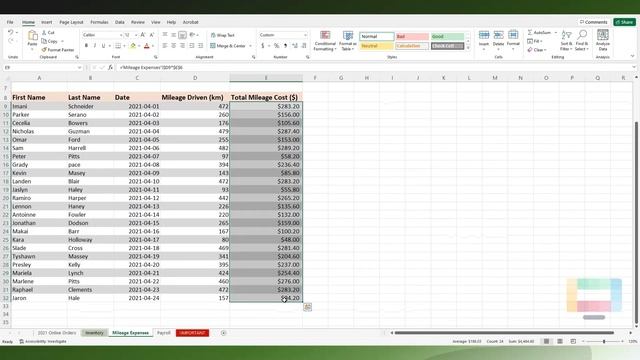
Task: Open Conditional Formatting menu
Action: click(x=325, y=41)
